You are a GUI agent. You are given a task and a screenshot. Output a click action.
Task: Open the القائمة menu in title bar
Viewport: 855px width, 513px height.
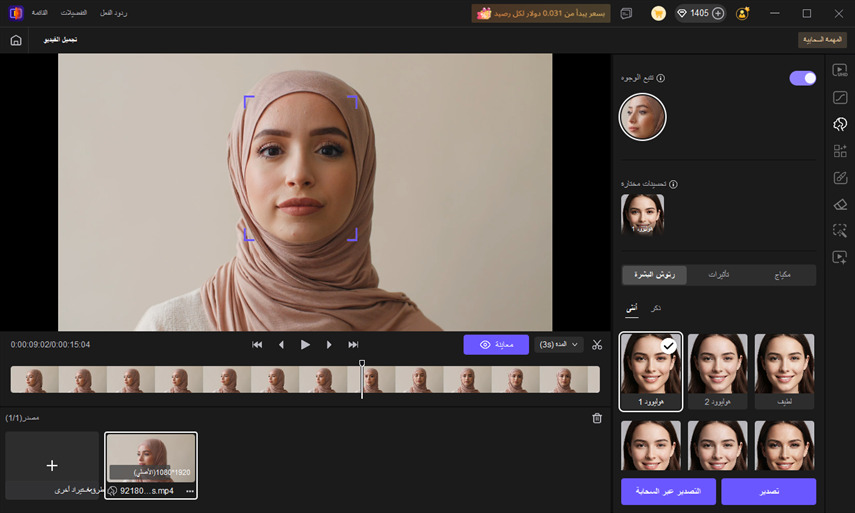coord(40,13)
